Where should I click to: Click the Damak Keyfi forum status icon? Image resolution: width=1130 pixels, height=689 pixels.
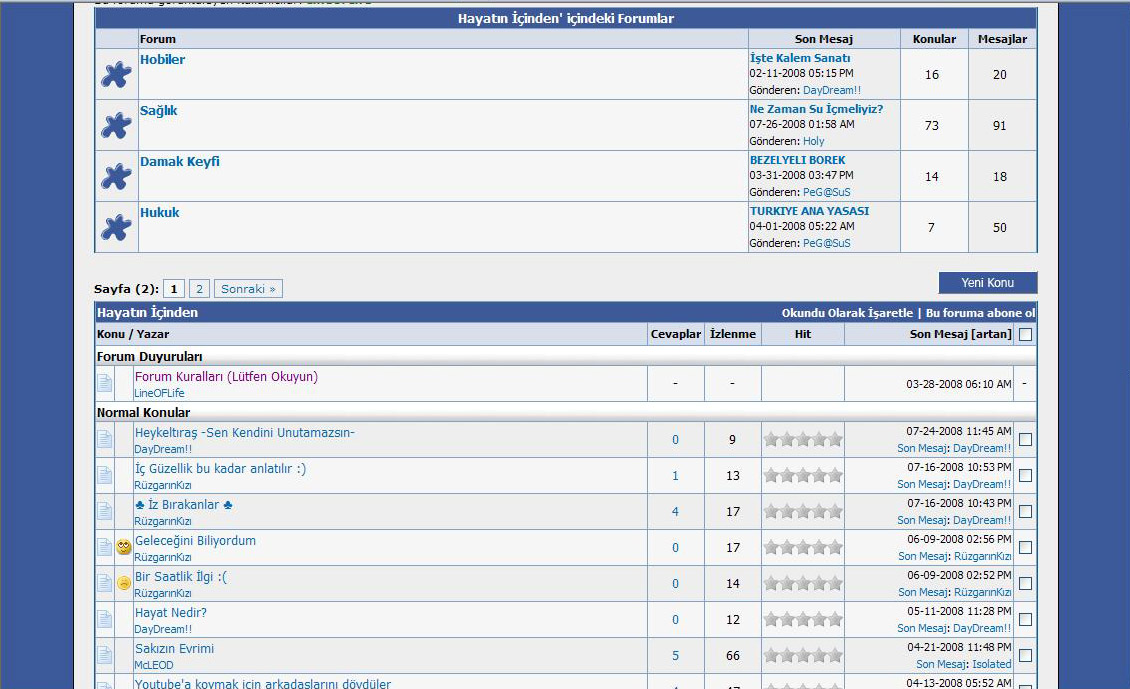(x=116, y=176)
